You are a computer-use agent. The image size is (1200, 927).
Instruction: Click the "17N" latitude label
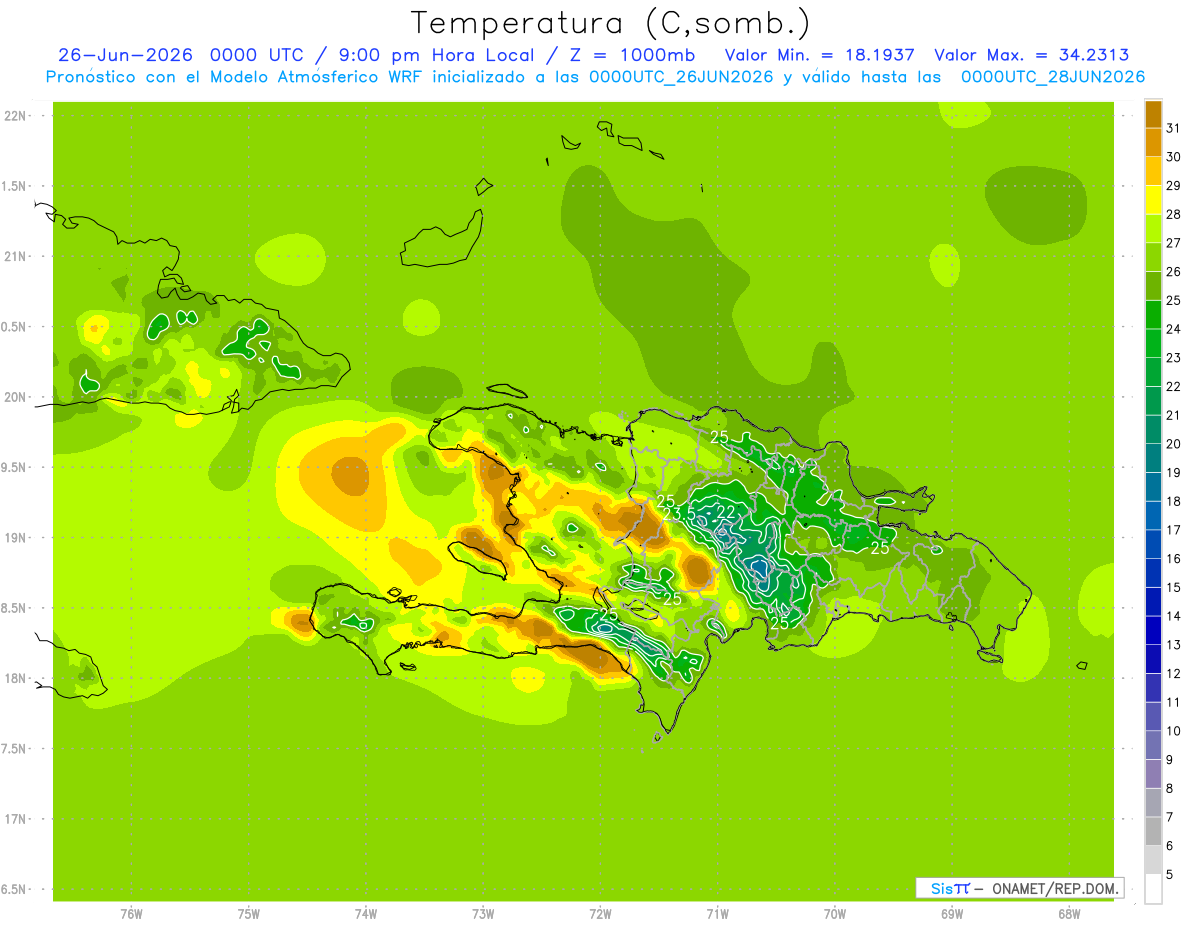tap(15, 819)
